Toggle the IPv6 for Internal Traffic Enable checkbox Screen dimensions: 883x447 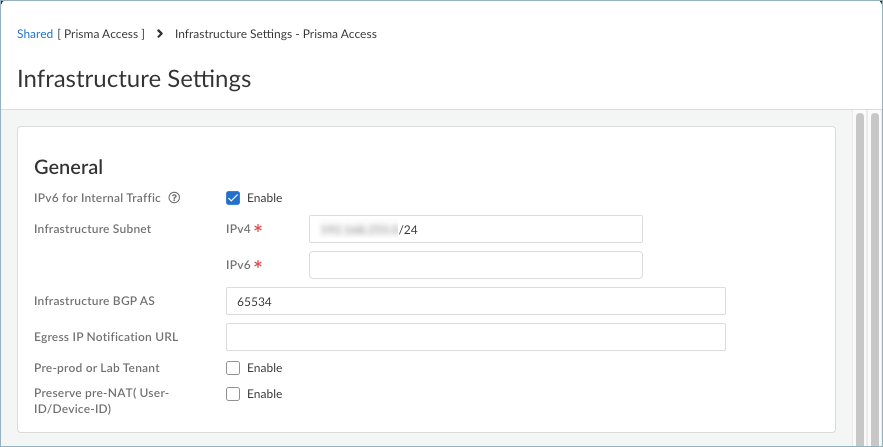click(x=233, y=198)
